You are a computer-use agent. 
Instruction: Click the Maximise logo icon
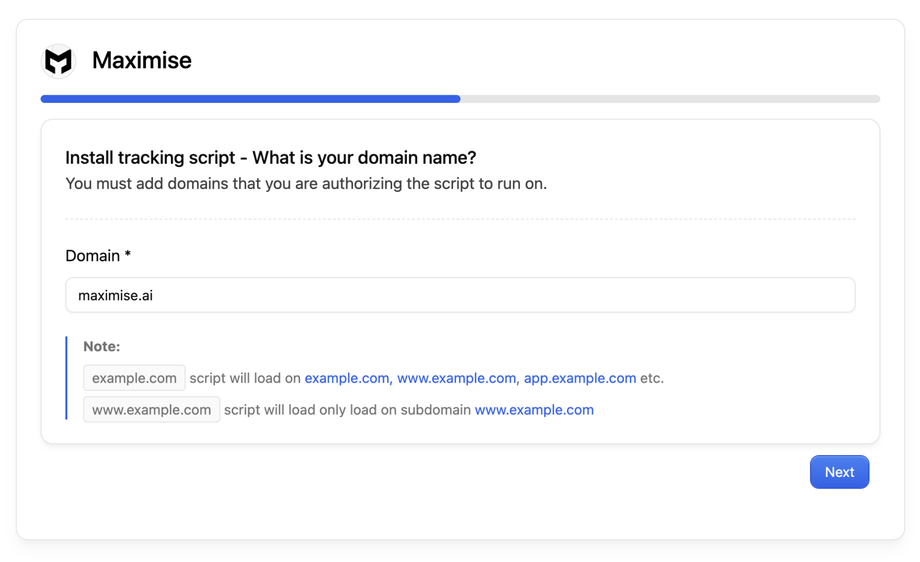pyautogui.click(x=59, y=61)
